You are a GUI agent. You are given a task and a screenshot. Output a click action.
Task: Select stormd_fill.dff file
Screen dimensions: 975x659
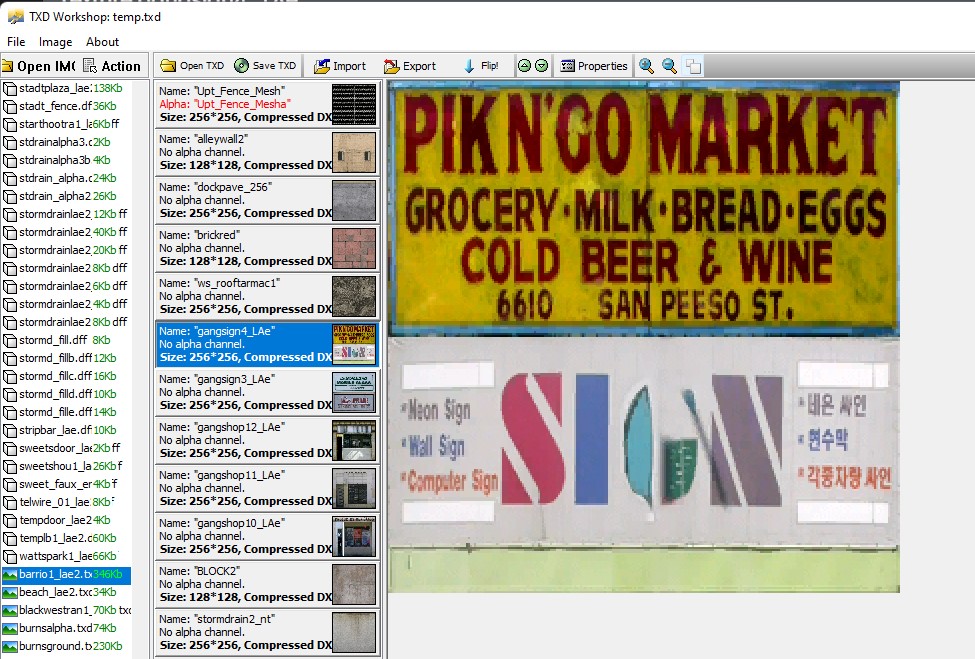point(66,341)
